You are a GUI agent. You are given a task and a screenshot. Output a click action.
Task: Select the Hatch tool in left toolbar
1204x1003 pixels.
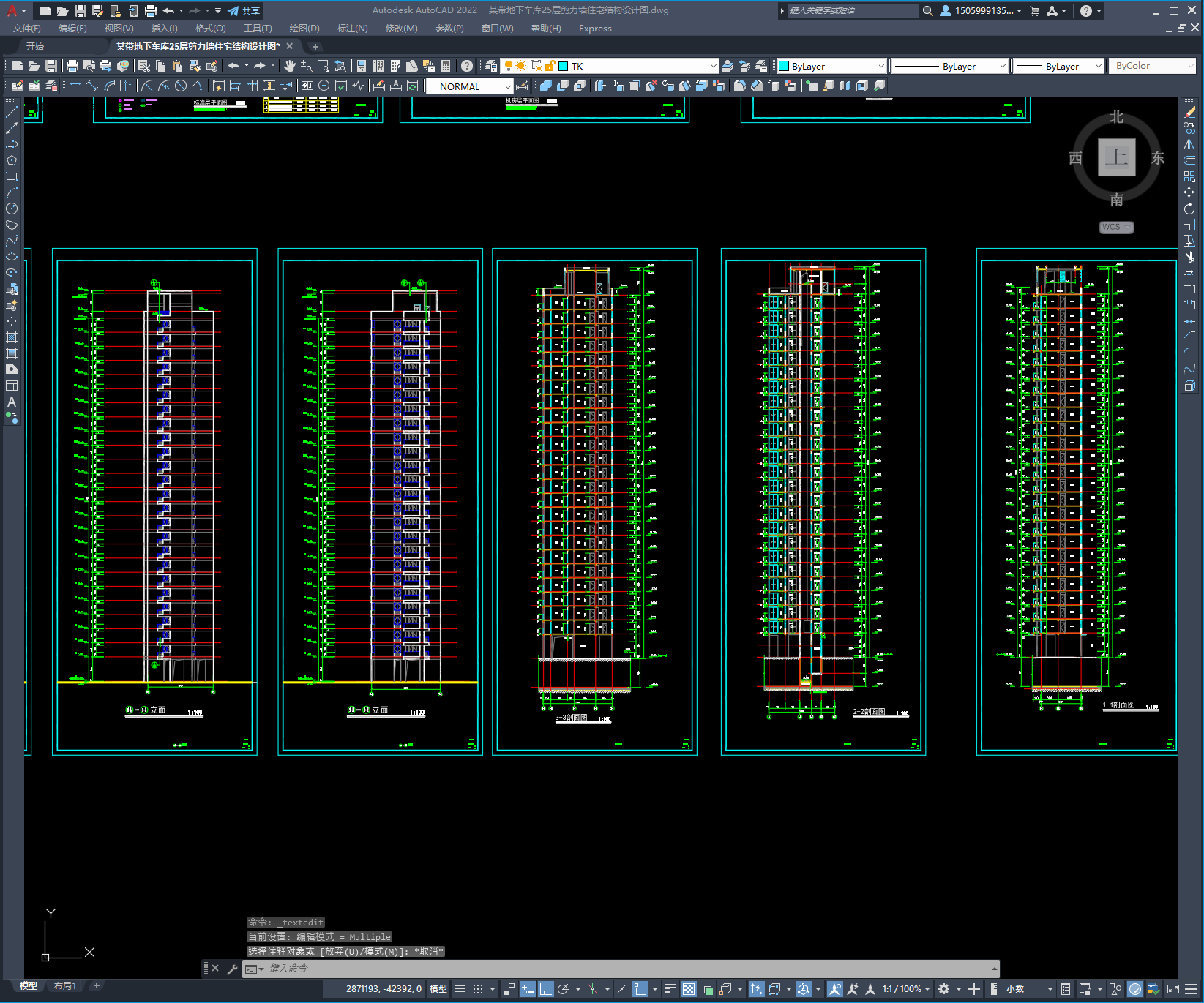pyautogui.click(x=12, y=337)
